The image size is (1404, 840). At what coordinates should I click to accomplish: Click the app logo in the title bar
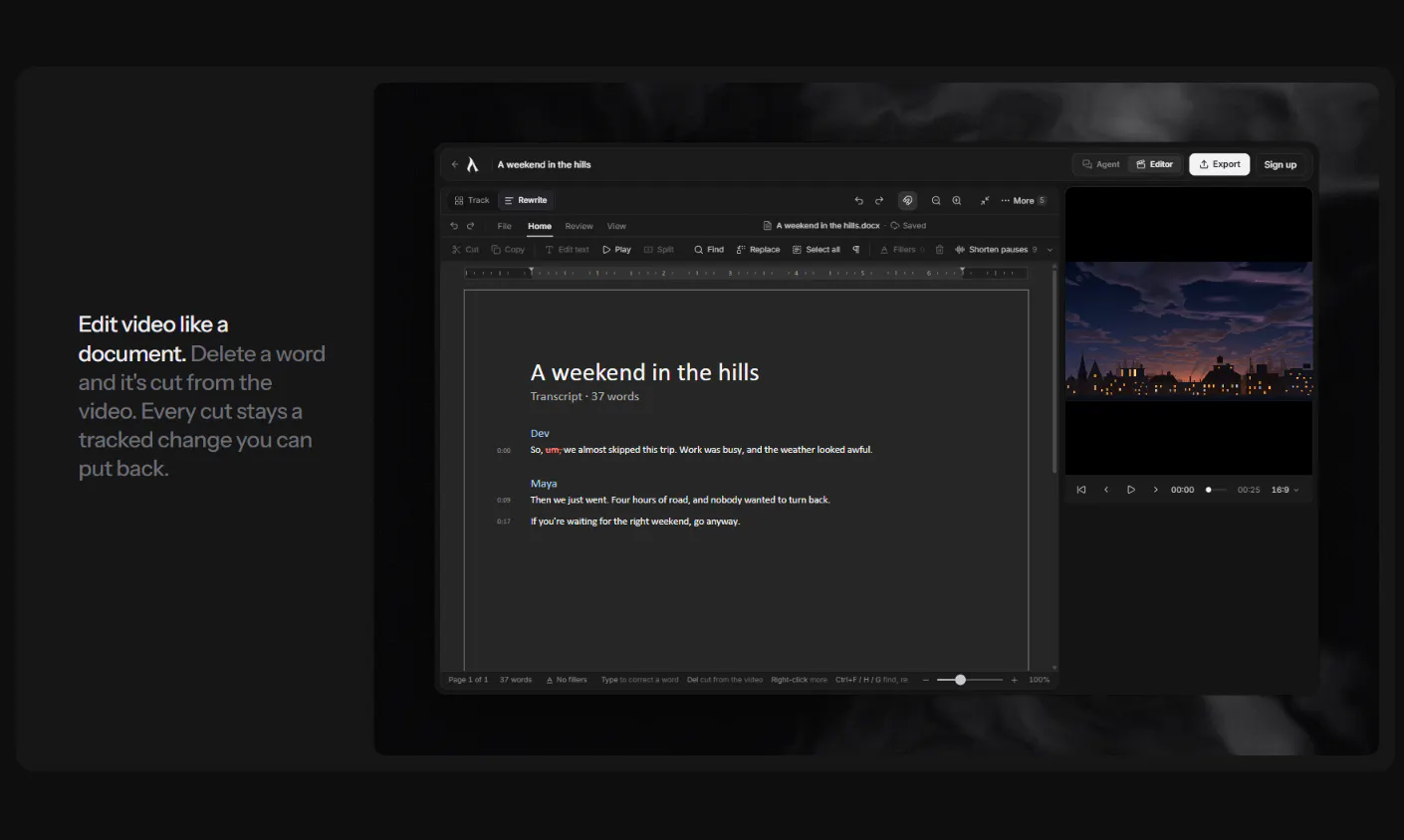[x=473, y=164]
